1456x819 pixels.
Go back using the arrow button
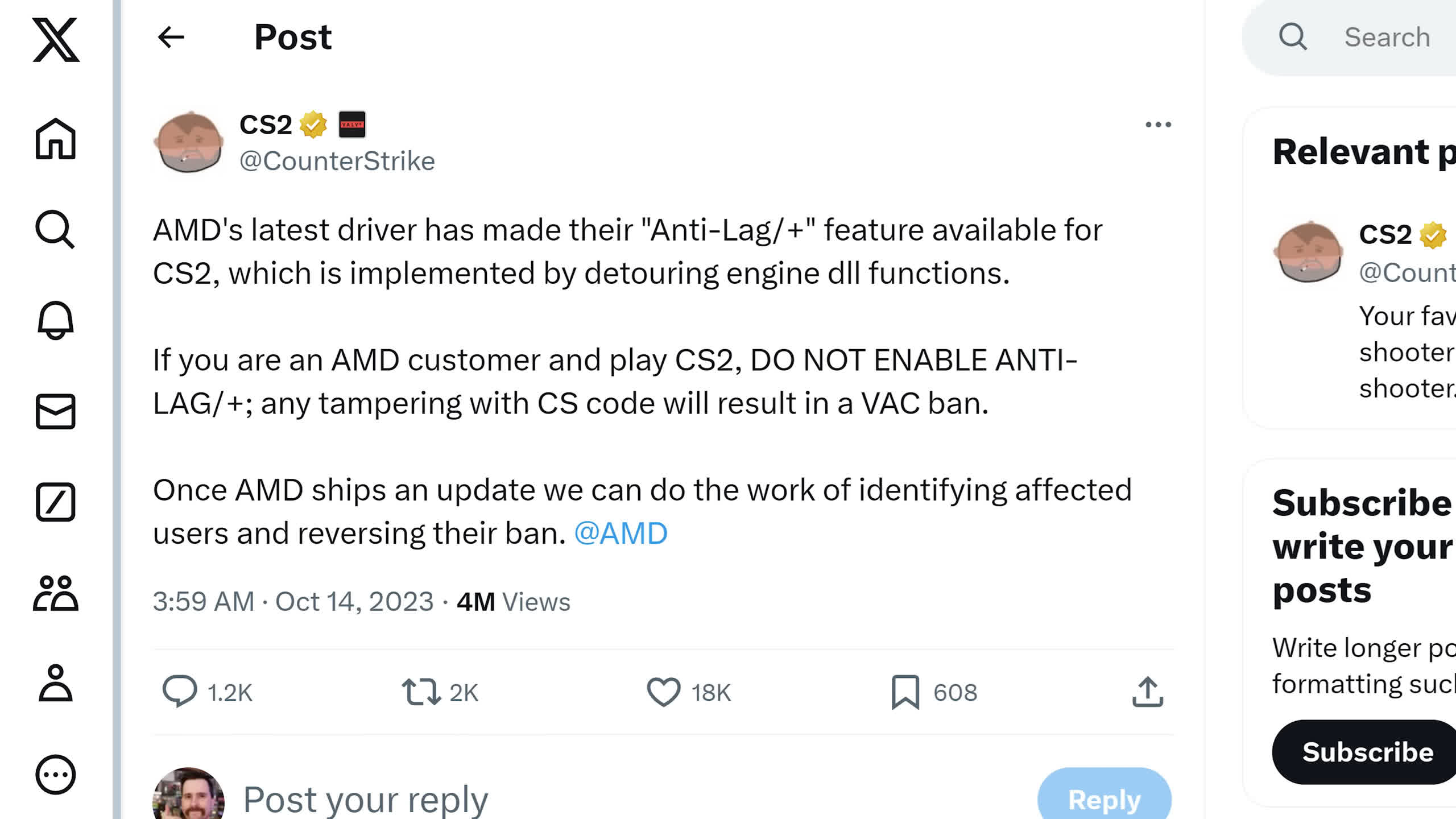point(171,38)
